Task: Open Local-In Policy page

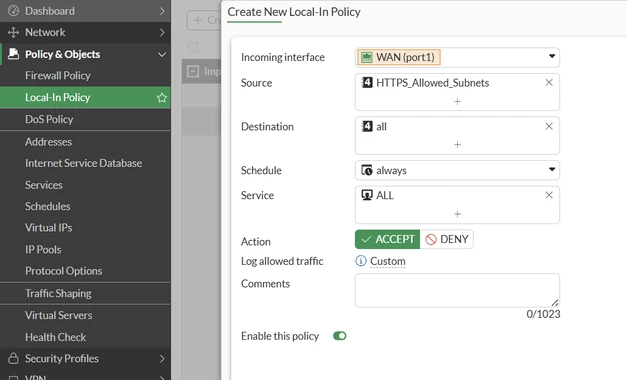Action: pos(85,98)
